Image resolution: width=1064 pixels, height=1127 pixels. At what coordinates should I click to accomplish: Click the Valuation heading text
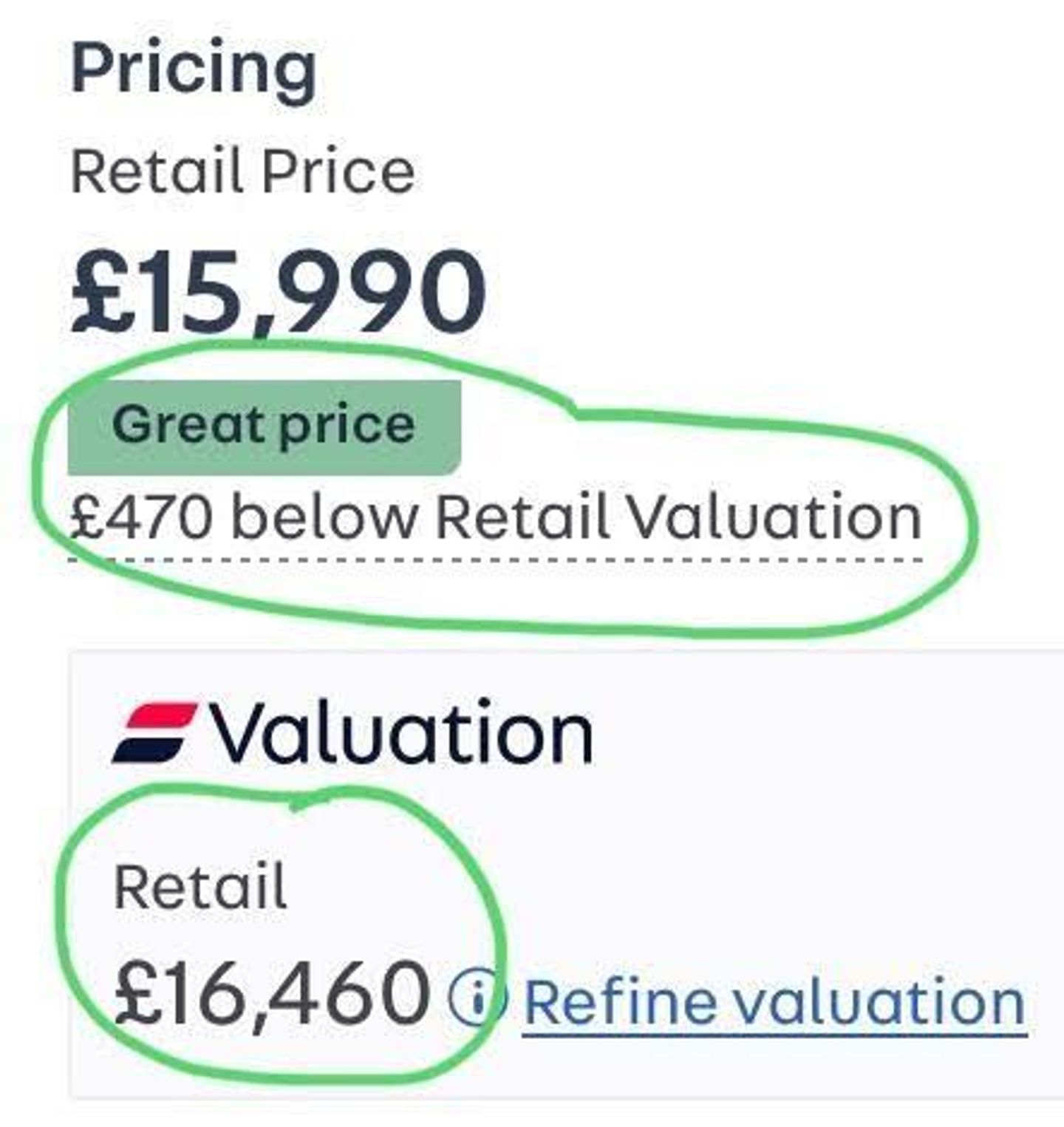[x=401, y=732]
